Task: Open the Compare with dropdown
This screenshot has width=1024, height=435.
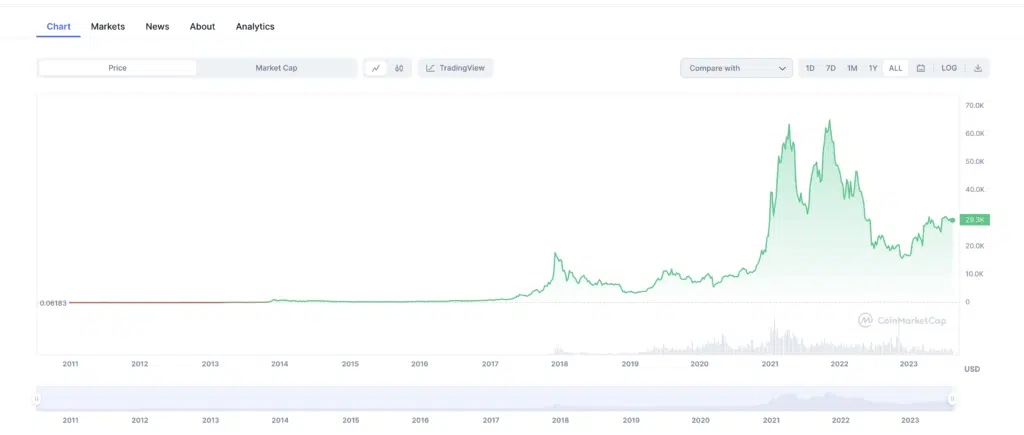Action: [x=736, y=68]
